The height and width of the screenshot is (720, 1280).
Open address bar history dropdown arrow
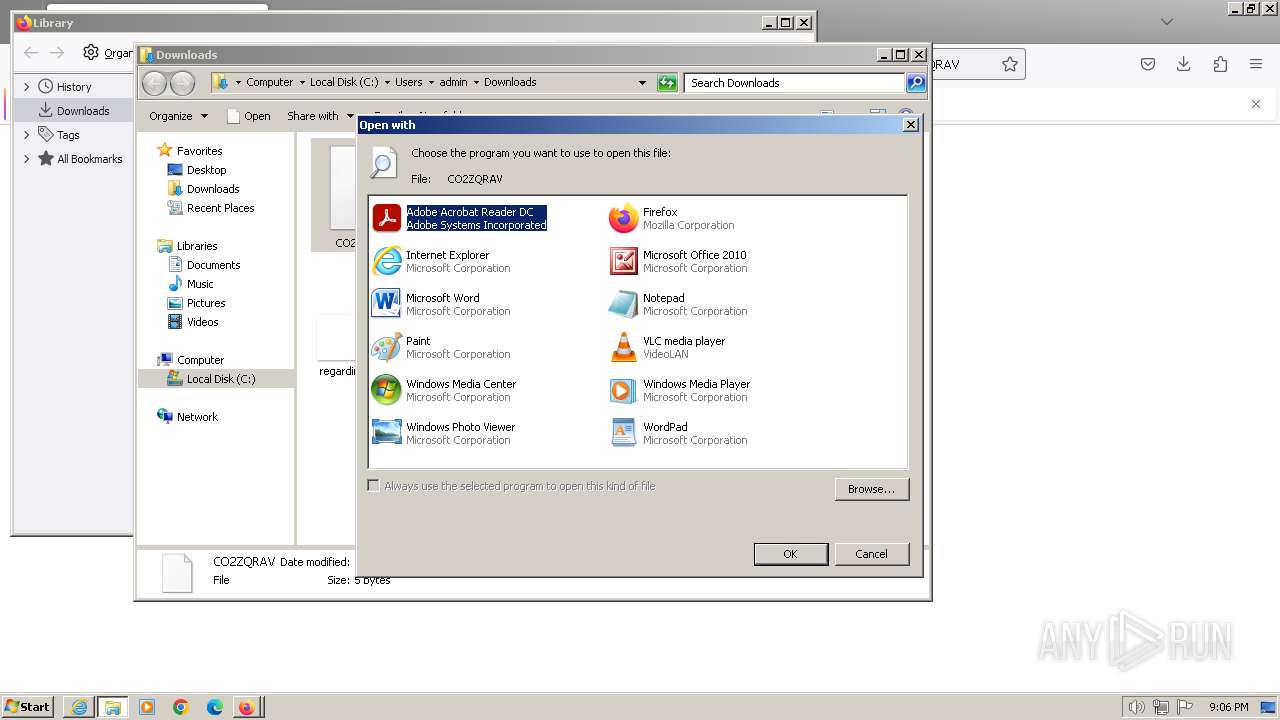pos(642,82)
